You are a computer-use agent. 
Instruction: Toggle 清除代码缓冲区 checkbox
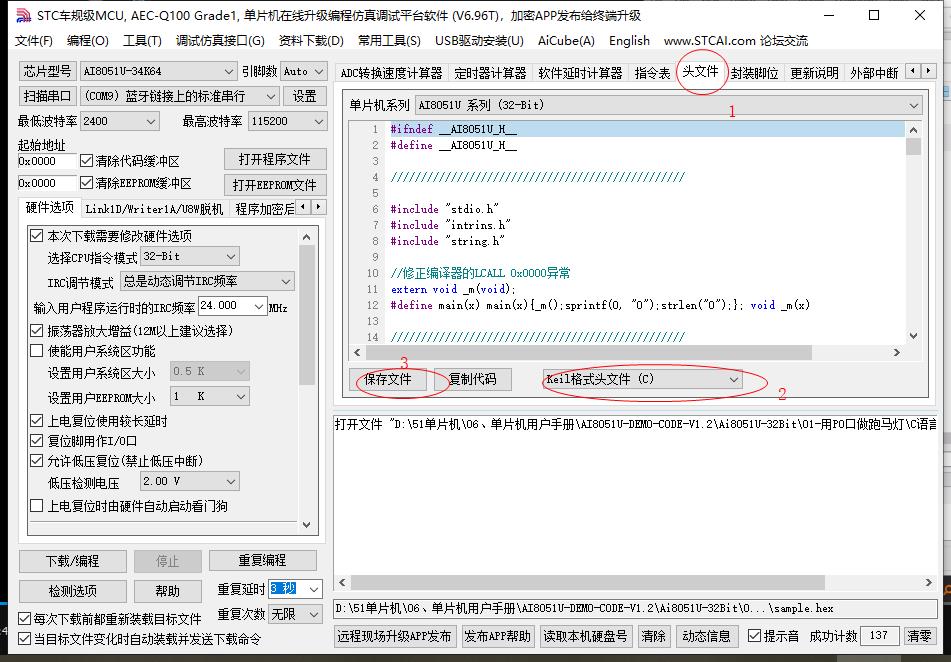coord(86,161)
